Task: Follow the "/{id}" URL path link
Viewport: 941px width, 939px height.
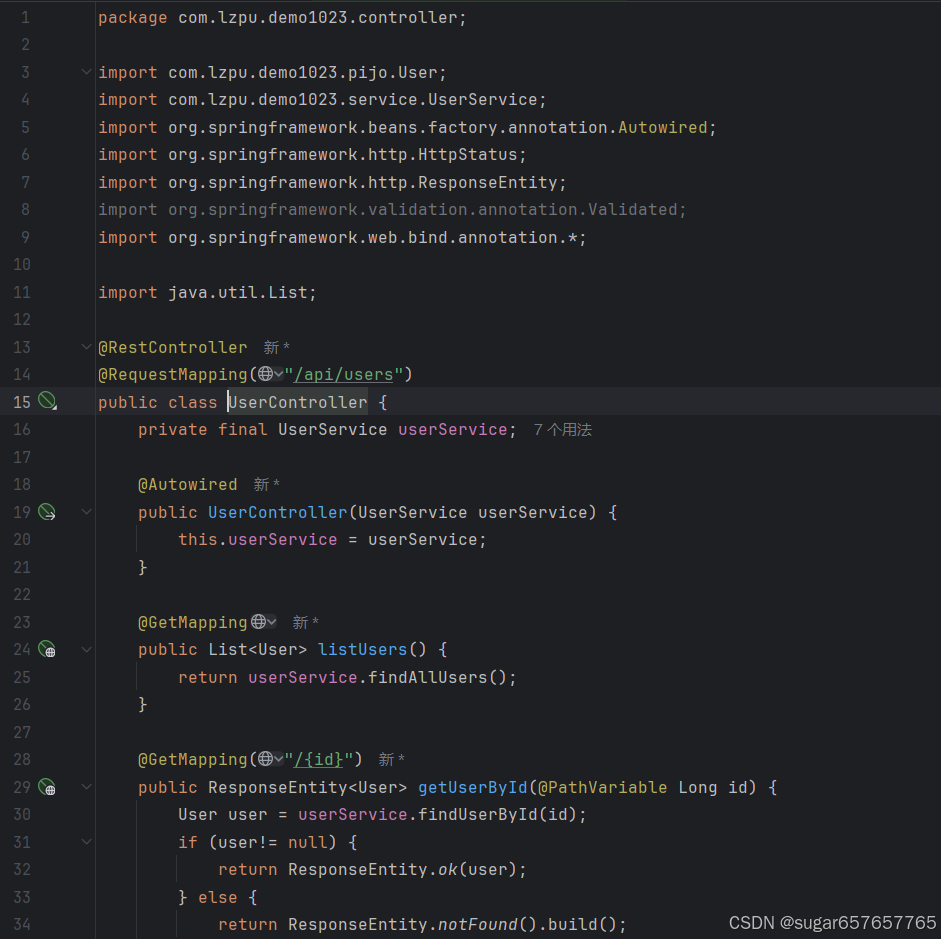Action: [319, 760]
